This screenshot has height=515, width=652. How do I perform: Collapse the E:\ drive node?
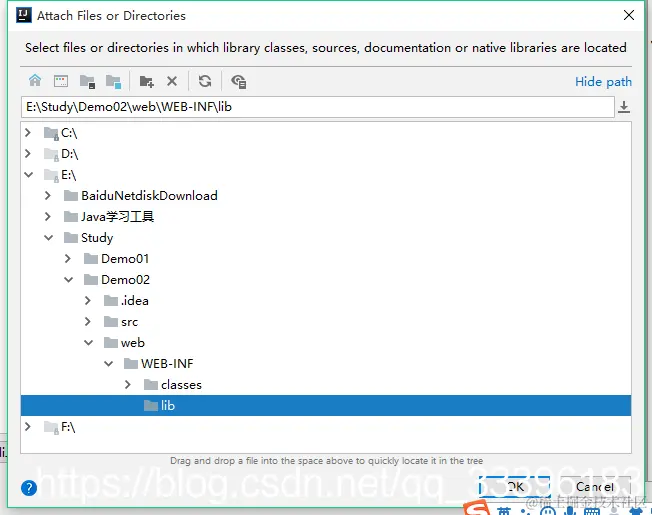click(x=28, y=175)
